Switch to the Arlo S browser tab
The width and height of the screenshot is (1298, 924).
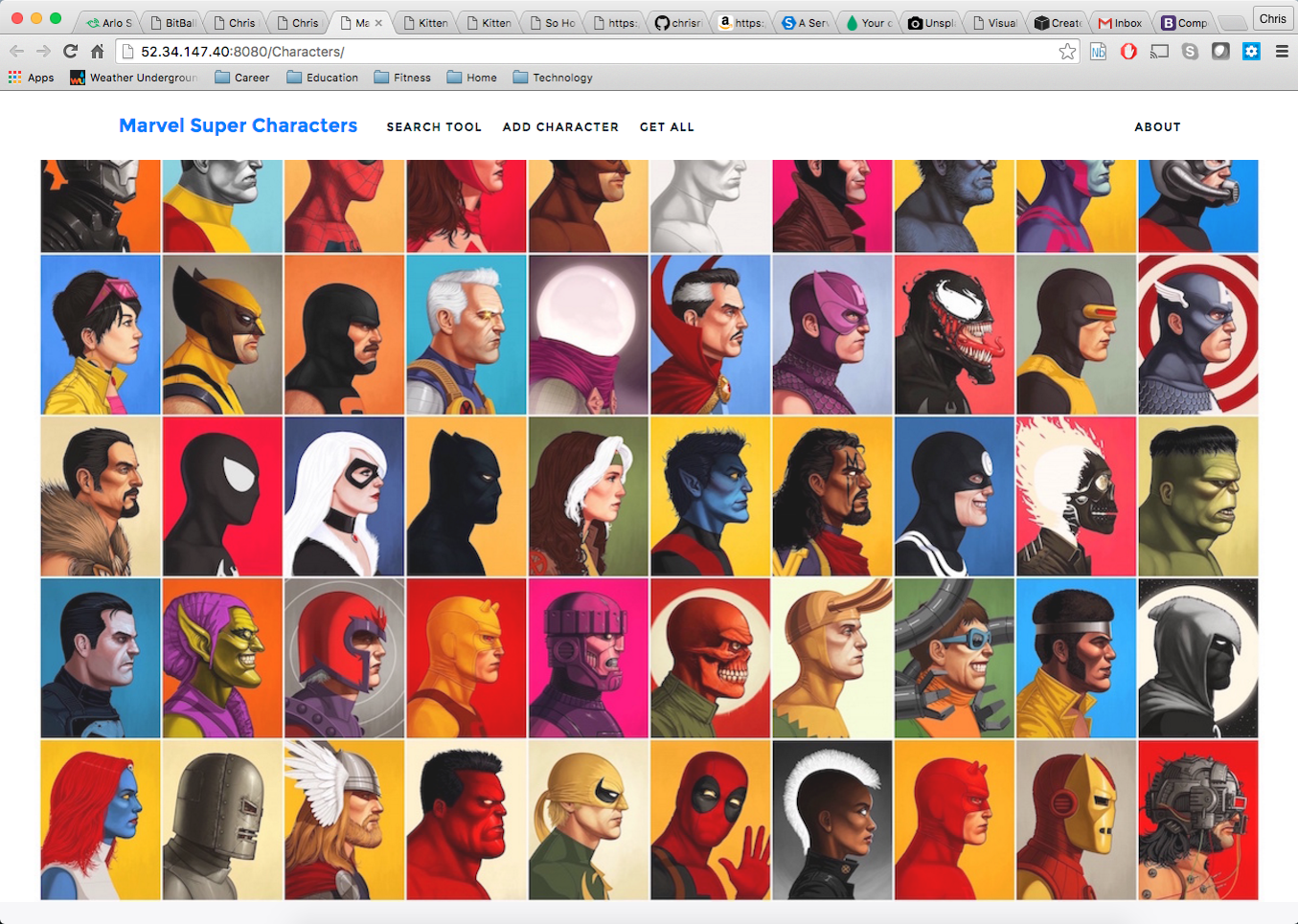(108, 22)
